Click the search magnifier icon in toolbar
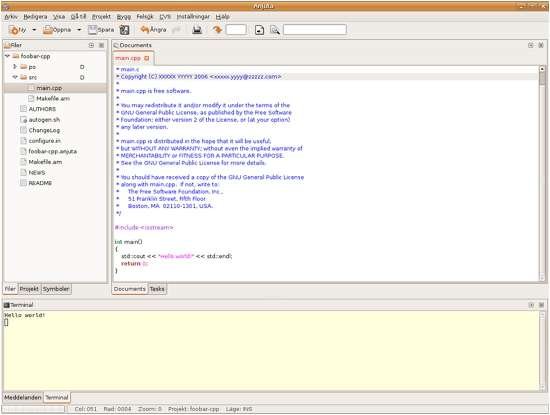Screen dimensions: 550x415 pyautogui.click(x=275, y=30)
